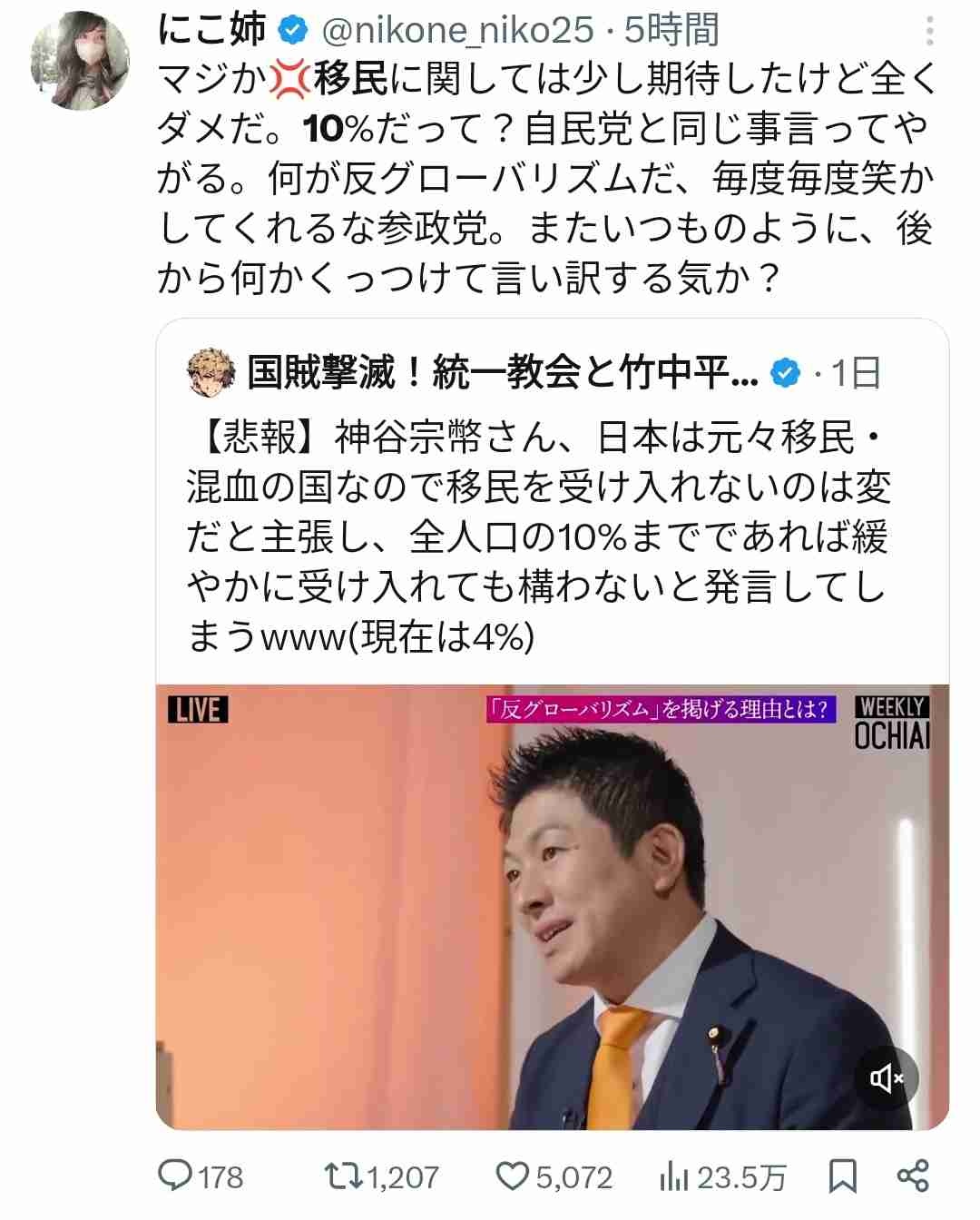
Task: Open the quoted tweet text about 神谷宗幣さん
Action: tap(537, 537)
